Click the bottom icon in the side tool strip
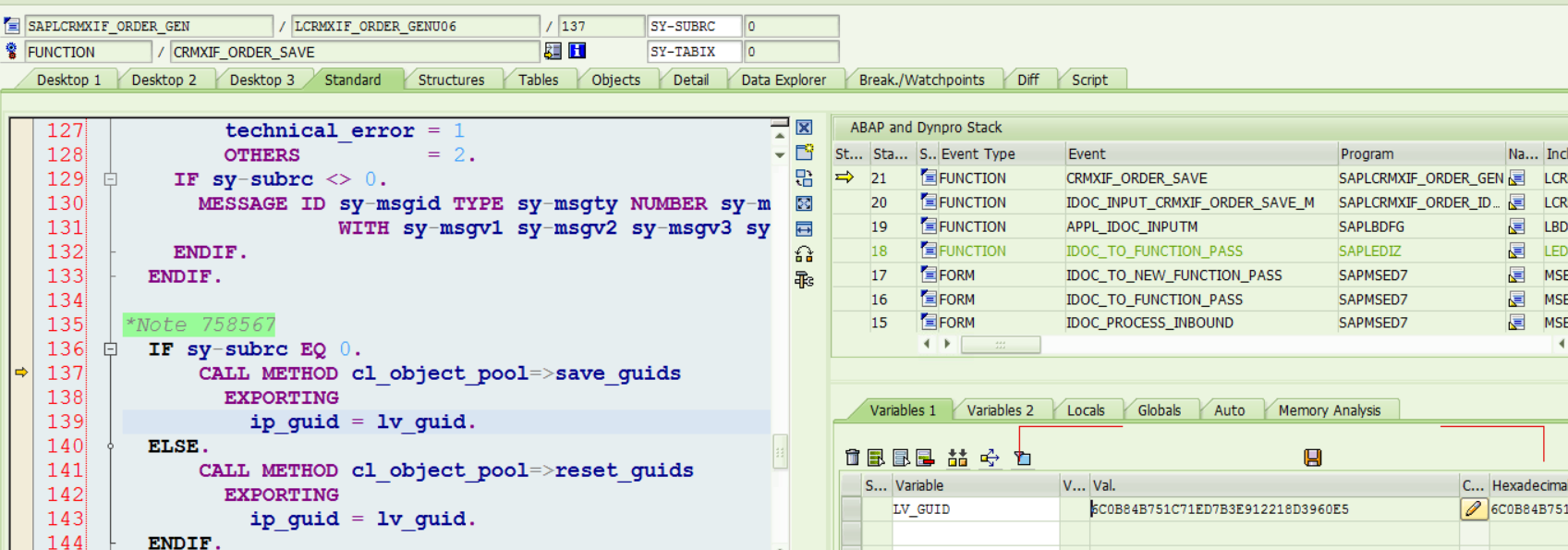The width and height of the screenshot is (1568, 550). [804, 279]
